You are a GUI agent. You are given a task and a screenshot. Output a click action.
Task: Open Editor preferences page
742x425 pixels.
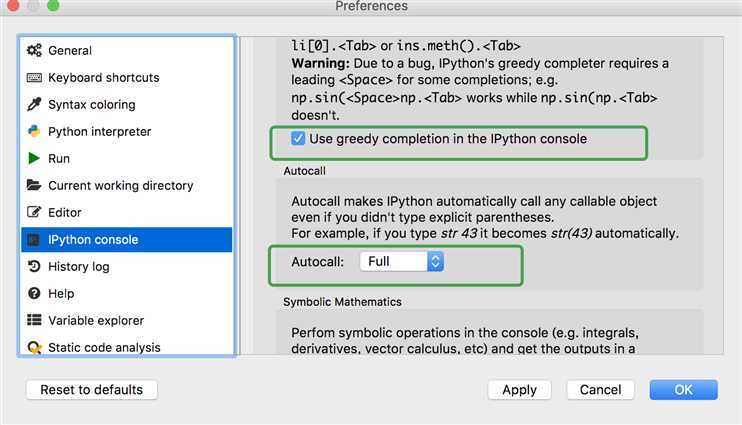point(127,212)
